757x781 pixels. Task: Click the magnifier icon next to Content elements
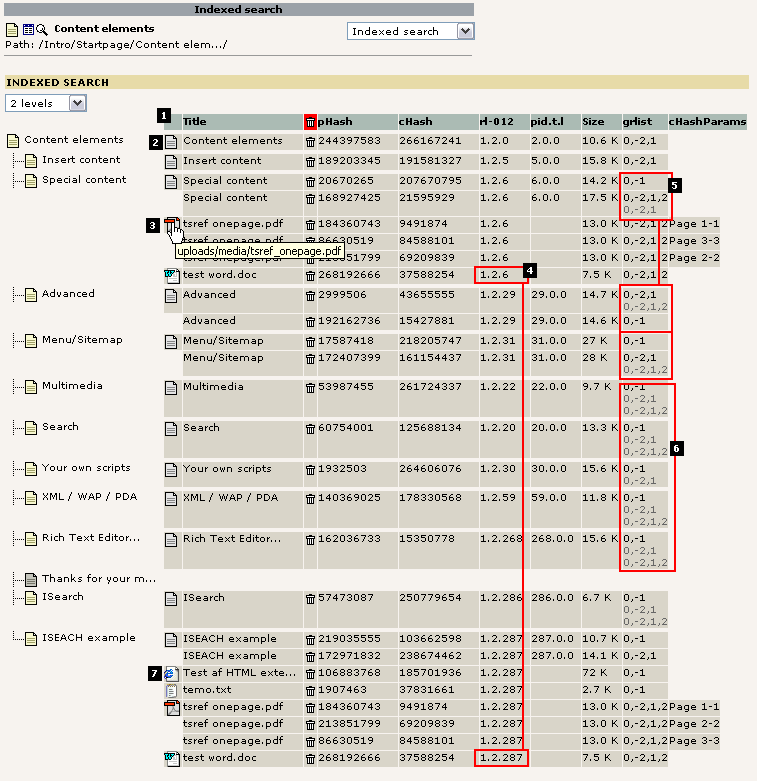click(42, 30)
